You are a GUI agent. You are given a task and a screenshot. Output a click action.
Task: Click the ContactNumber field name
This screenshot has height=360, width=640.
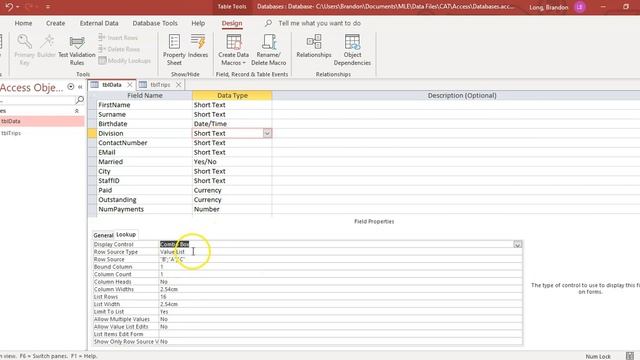[144, 143]
